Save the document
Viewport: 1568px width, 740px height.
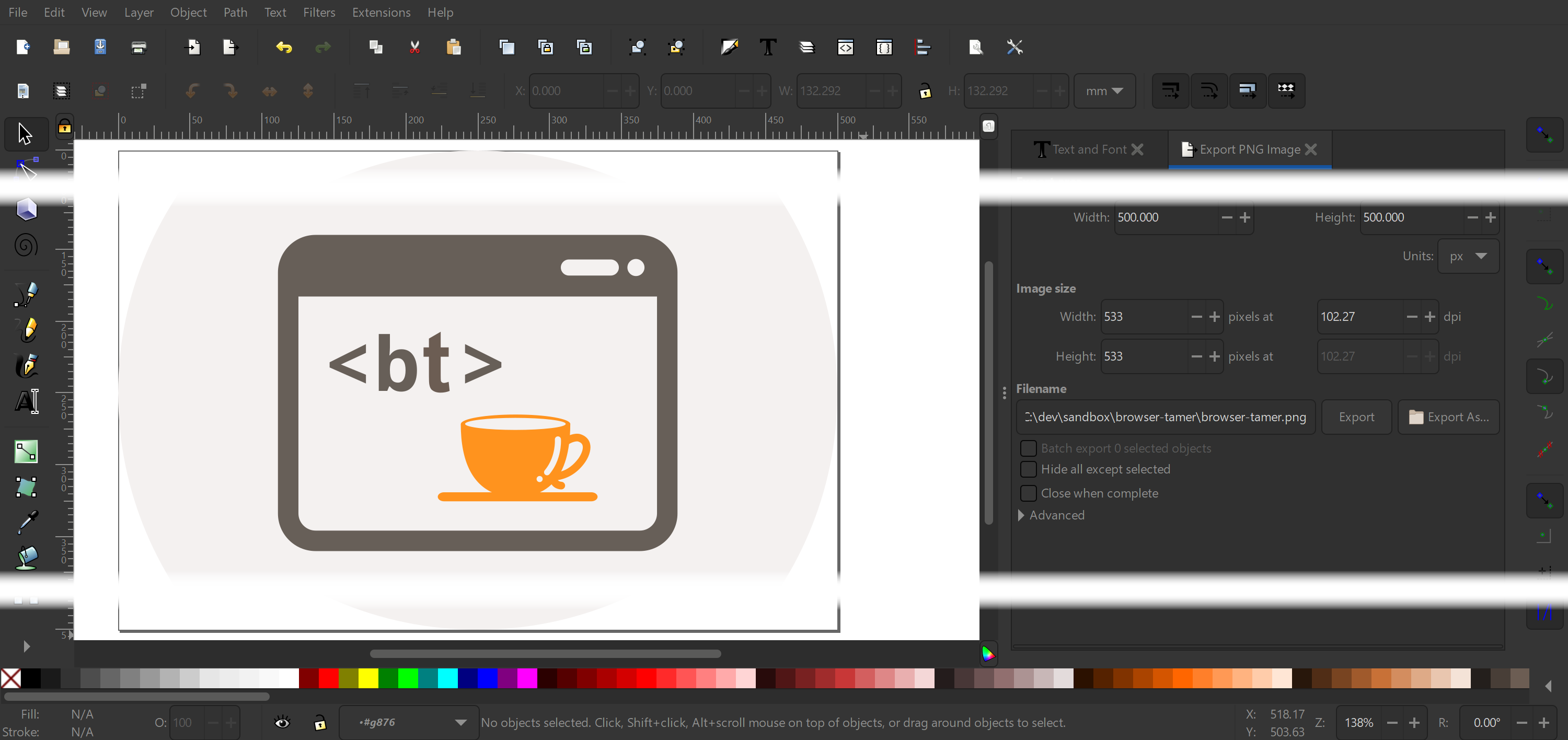pos(100,47)
